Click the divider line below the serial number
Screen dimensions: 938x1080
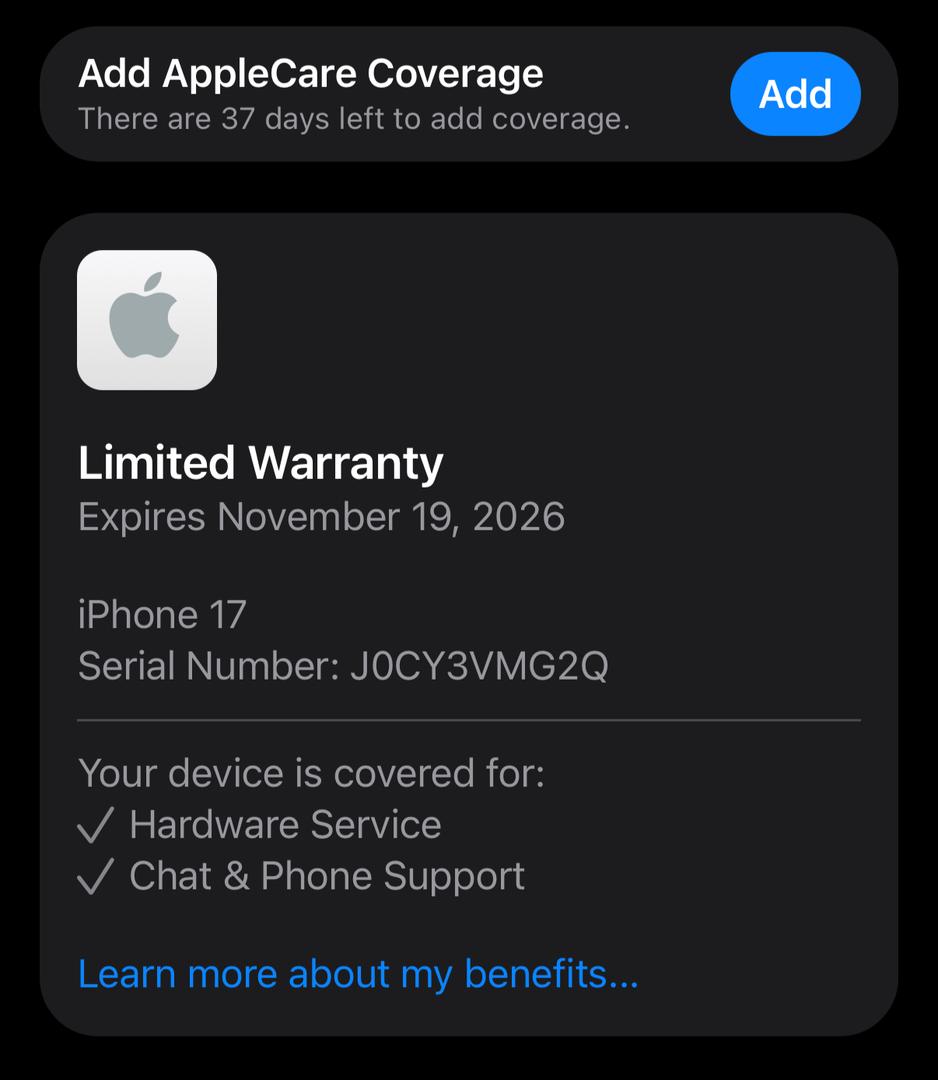[x=469, y=720]
